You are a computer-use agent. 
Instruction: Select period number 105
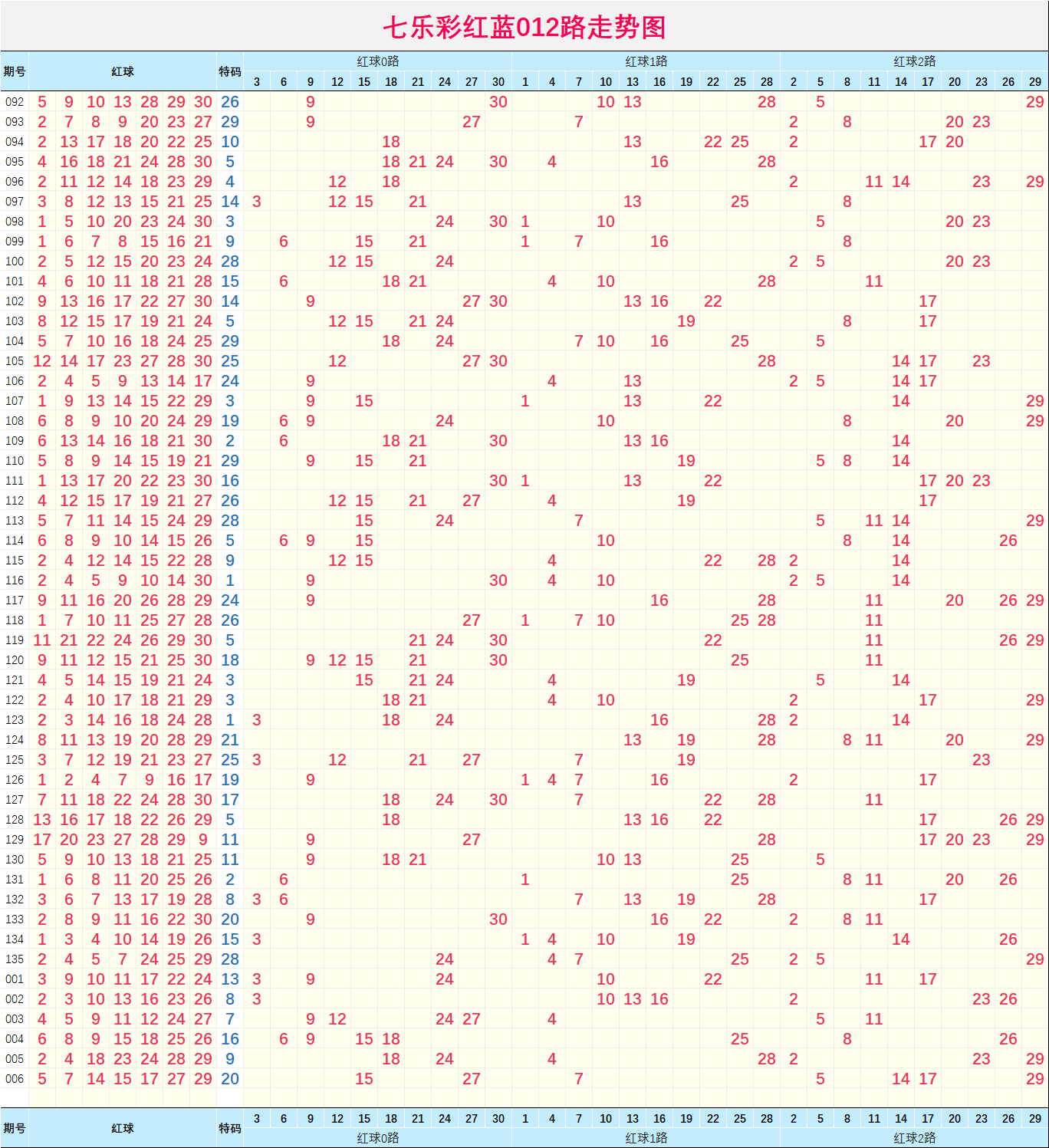pyautogui.click(x=15, y=361)
